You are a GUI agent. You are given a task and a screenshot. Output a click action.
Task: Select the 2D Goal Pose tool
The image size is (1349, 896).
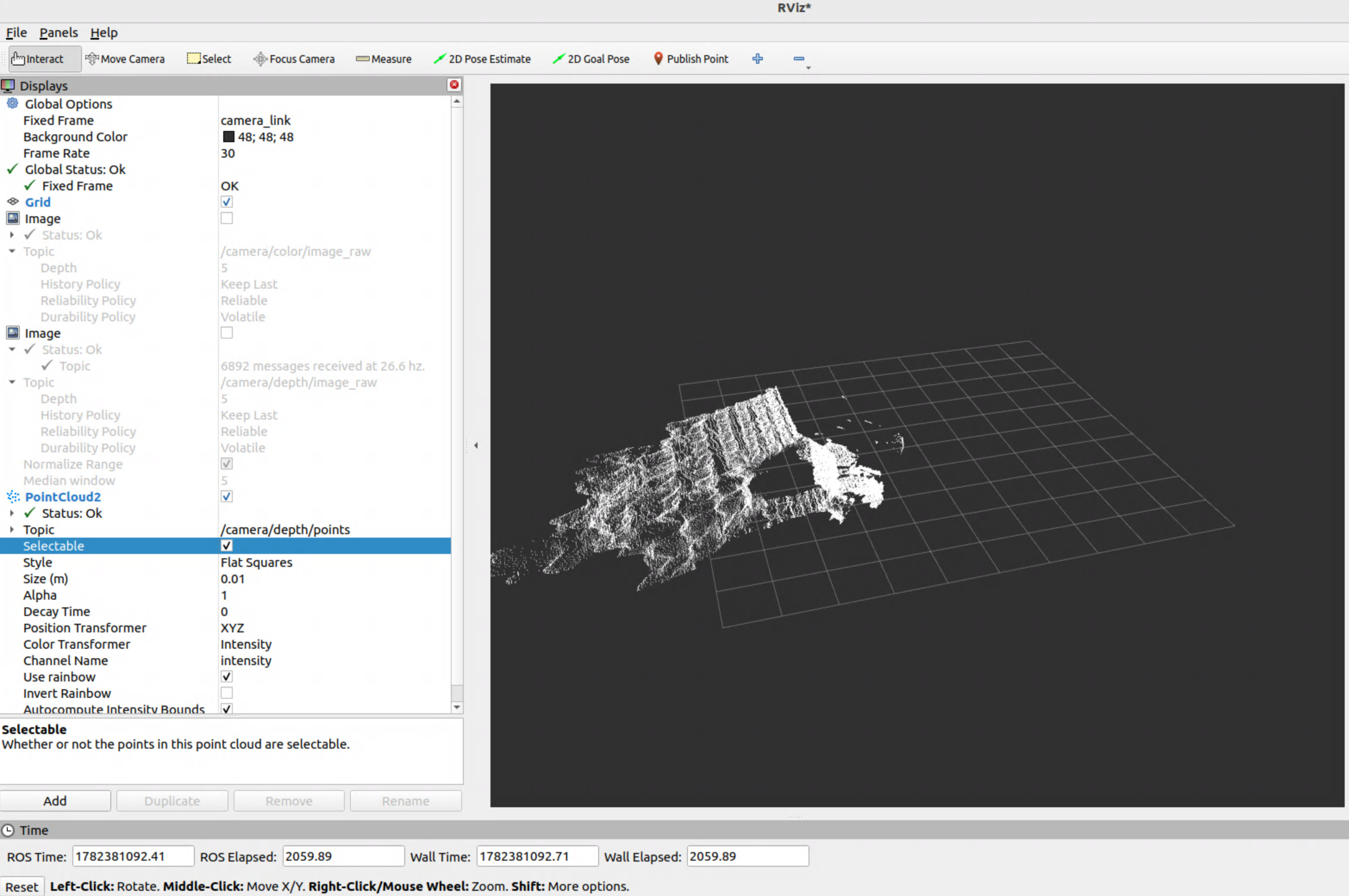[x=591, y=59]
